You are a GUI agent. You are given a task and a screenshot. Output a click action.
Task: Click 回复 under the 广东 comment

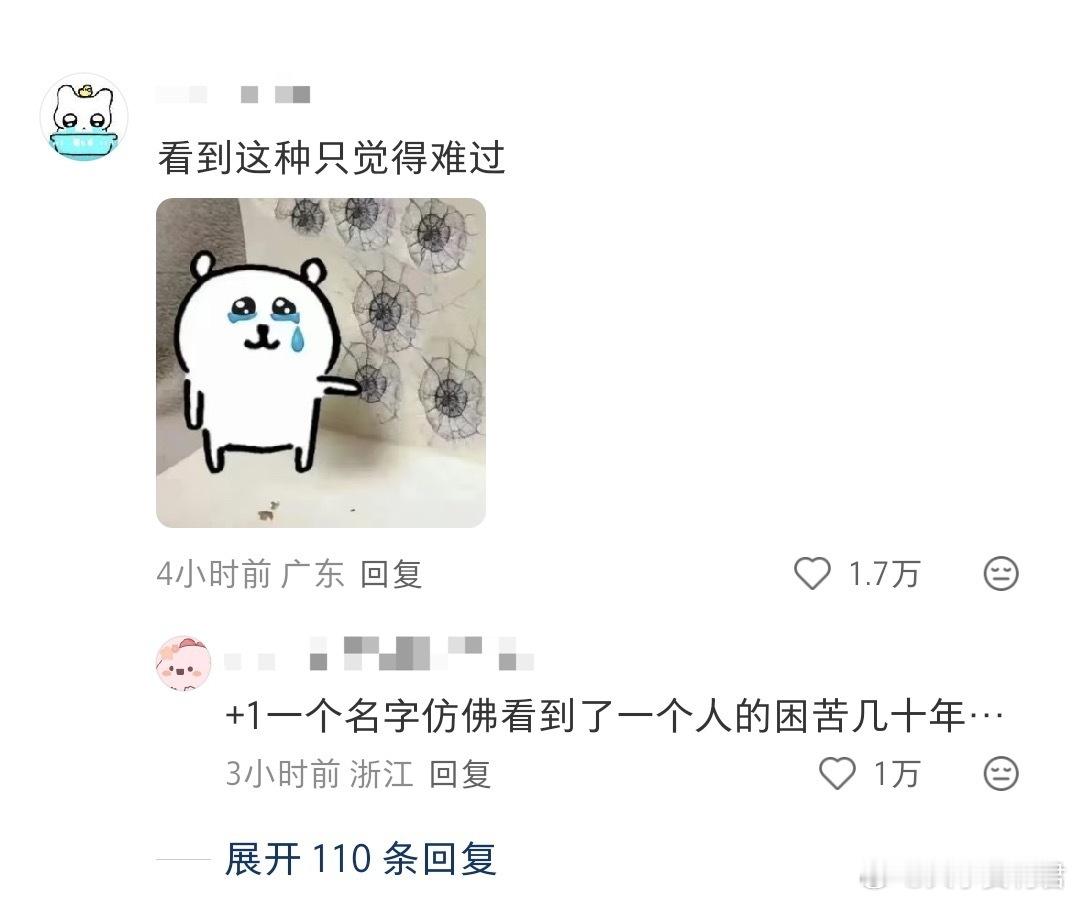391,574
